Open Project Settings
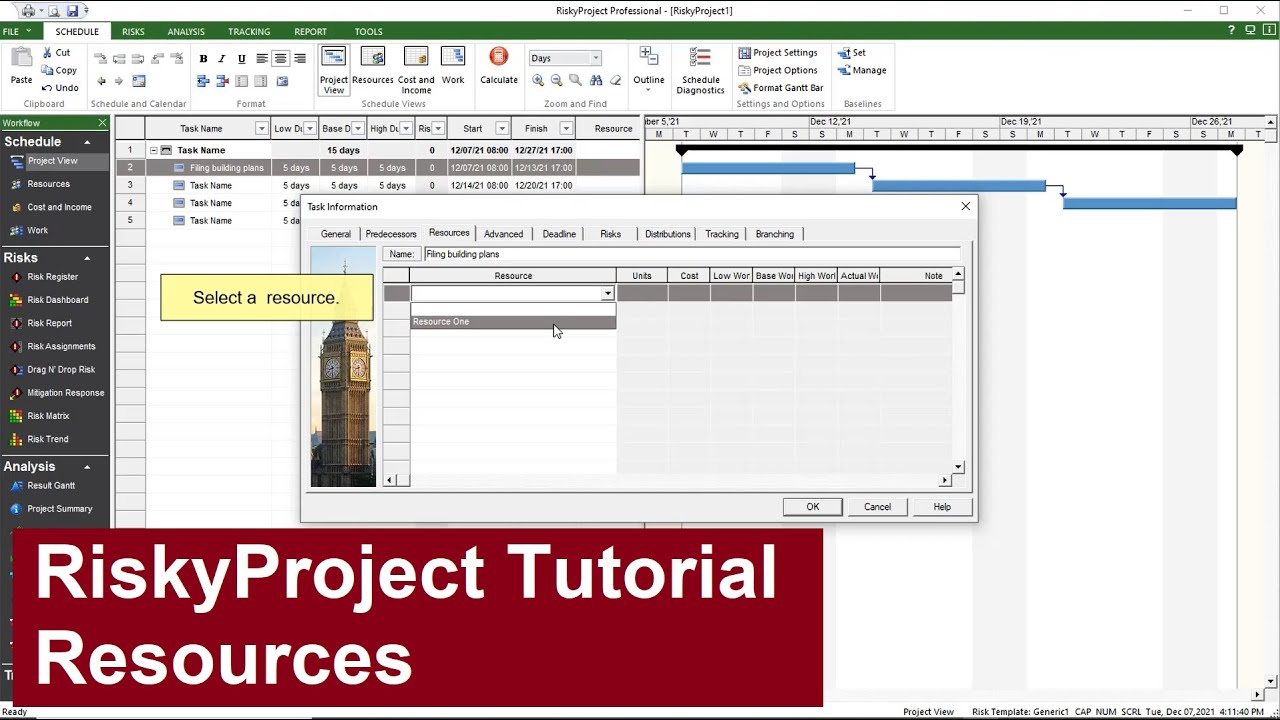This screenshot has width=1280, height=720. pyautogui.click(x=778, y=53)
